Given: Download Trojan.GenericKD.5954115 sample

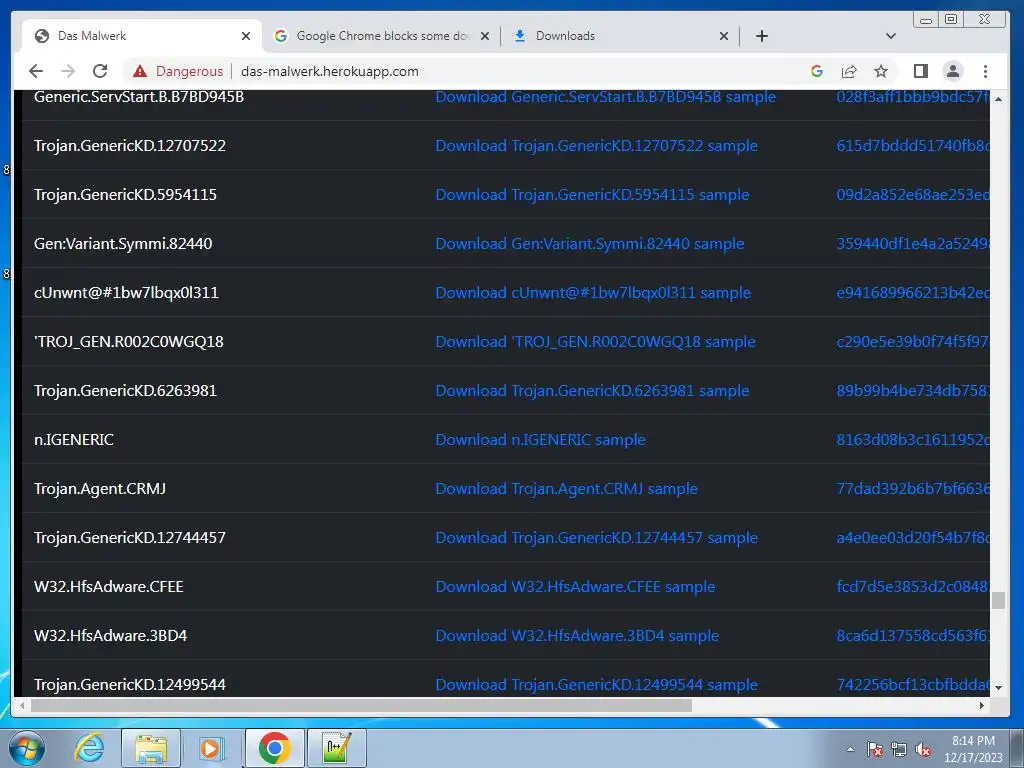Looking at the screenshot, I should click(592, 195).
